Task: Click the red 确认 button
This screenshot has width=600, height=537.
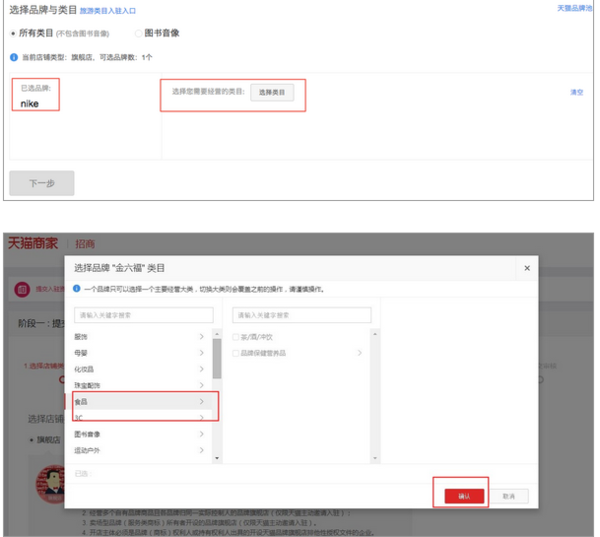Action: [464, 496]
